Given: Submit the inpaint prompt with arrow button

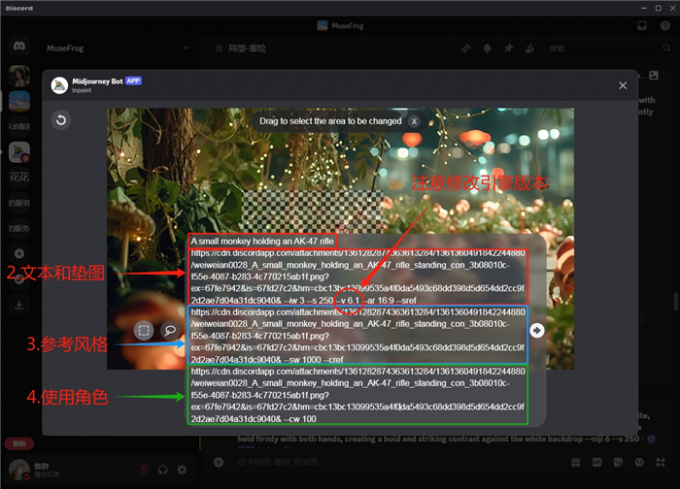Looking at the screenshot, I should coord(537,331).
